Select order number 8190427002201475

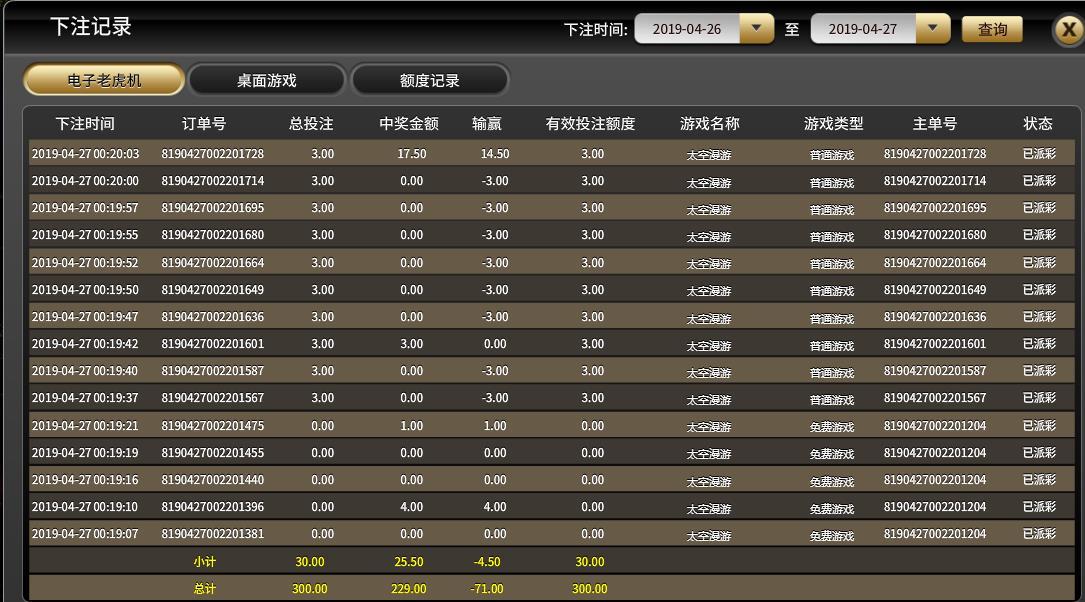tap(212, 426)
